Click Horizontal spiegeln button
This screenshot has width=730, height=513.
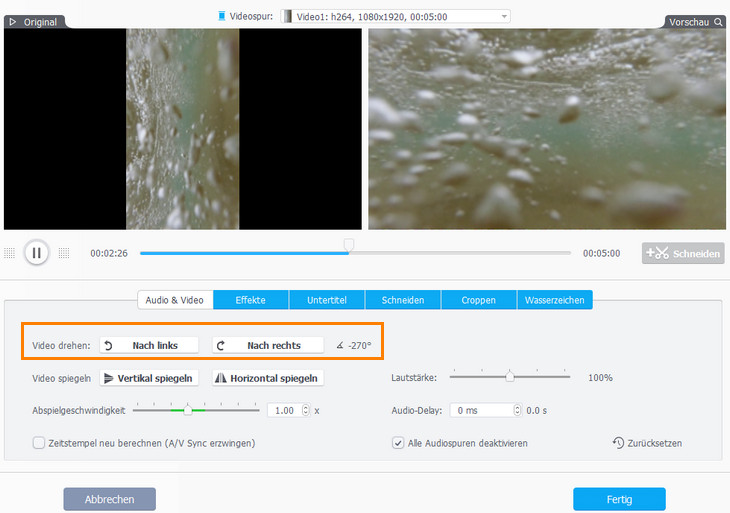coord(268,378)
